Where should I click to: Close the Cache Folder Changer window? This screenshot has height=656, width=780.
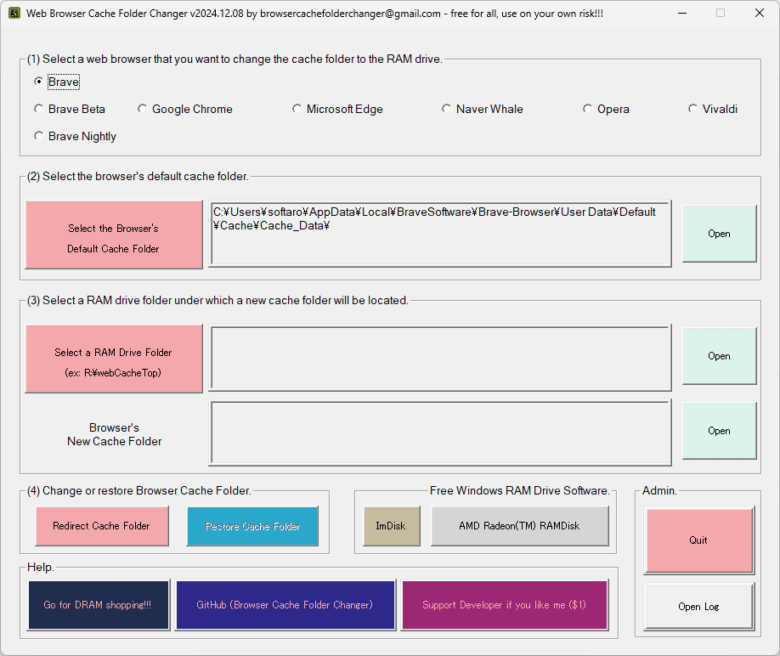tap(759, 13)
